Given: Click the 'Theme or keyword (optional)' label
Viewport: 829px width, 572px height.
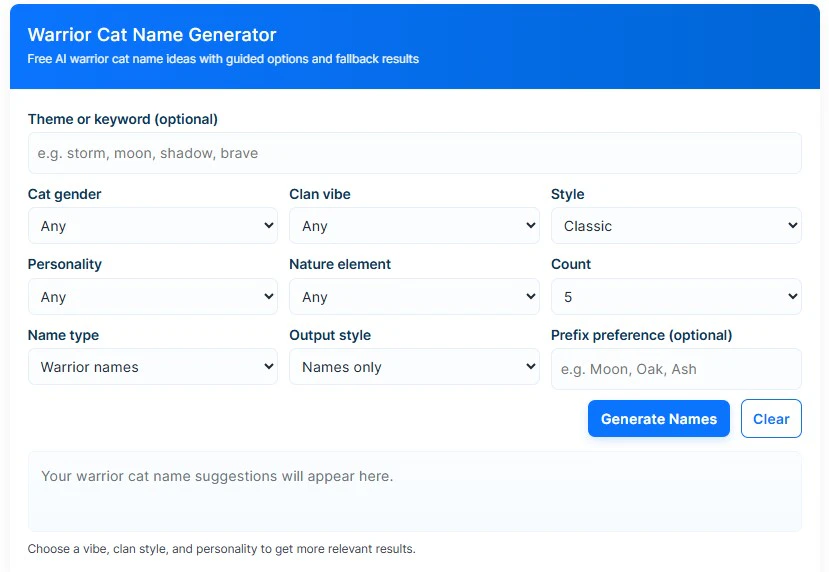Looking at the screenshot, I should point(123,119).
